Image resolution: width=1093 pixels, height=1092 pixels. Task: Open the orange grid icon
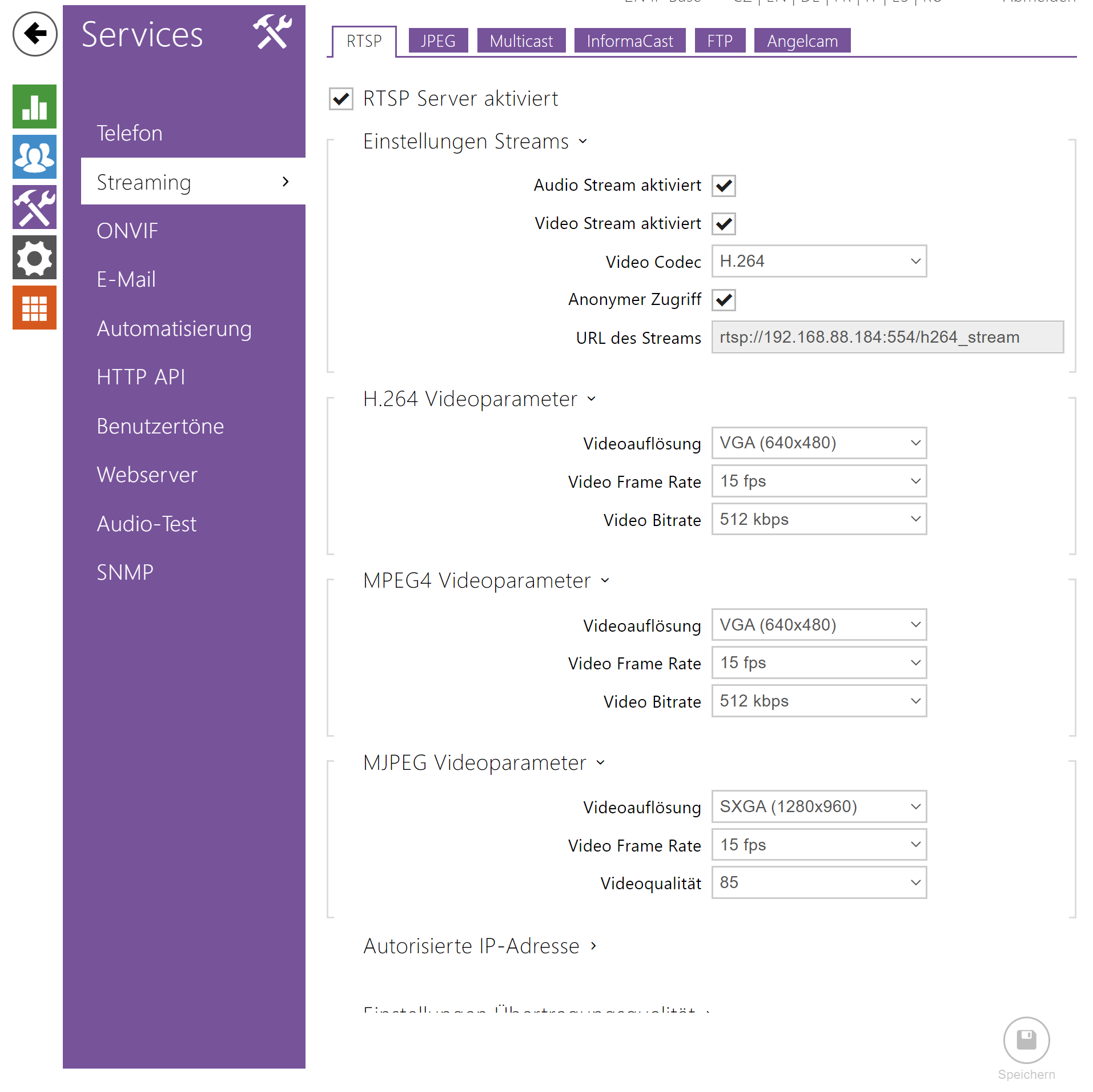35,308
